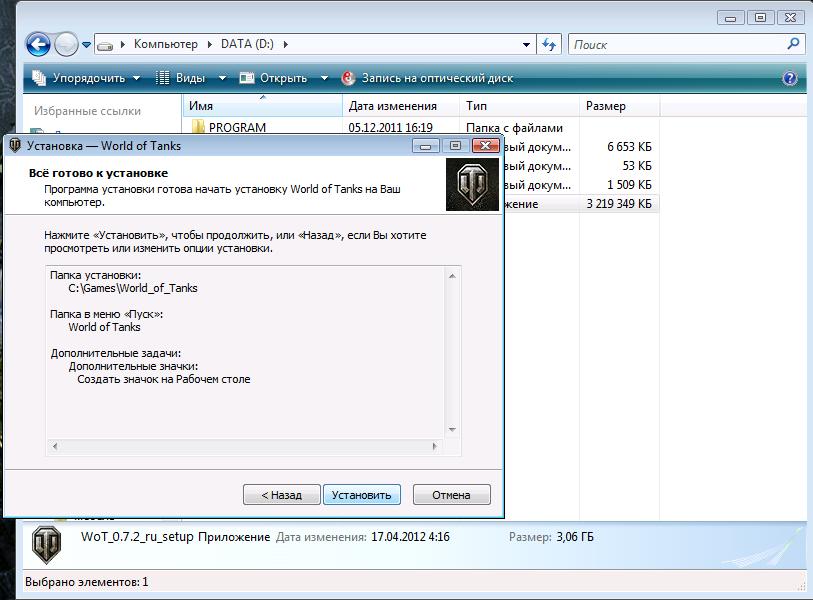813x600 pixels.
Task: Close the Explorer window
Action: coord(791,18)
